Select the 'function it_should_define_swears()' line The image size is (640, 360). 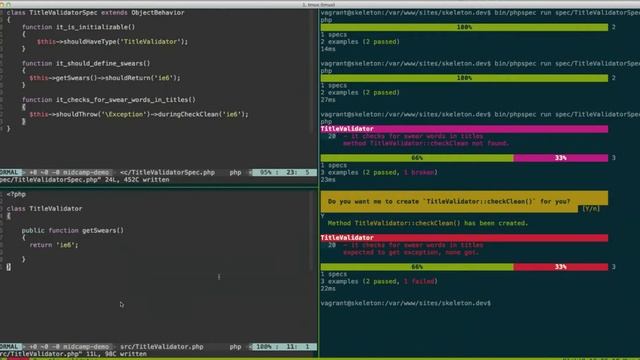tap(86, 63)
